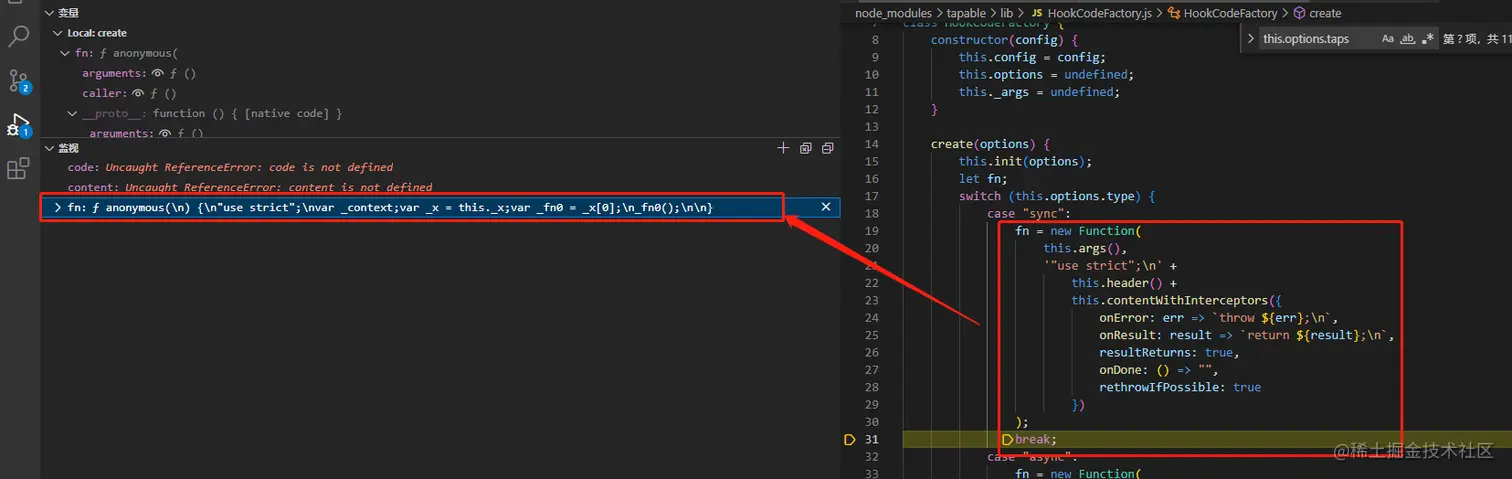Screen dimensions: 1512x479
Task: Click the this.header() + code line
Action: (1124, 283)
